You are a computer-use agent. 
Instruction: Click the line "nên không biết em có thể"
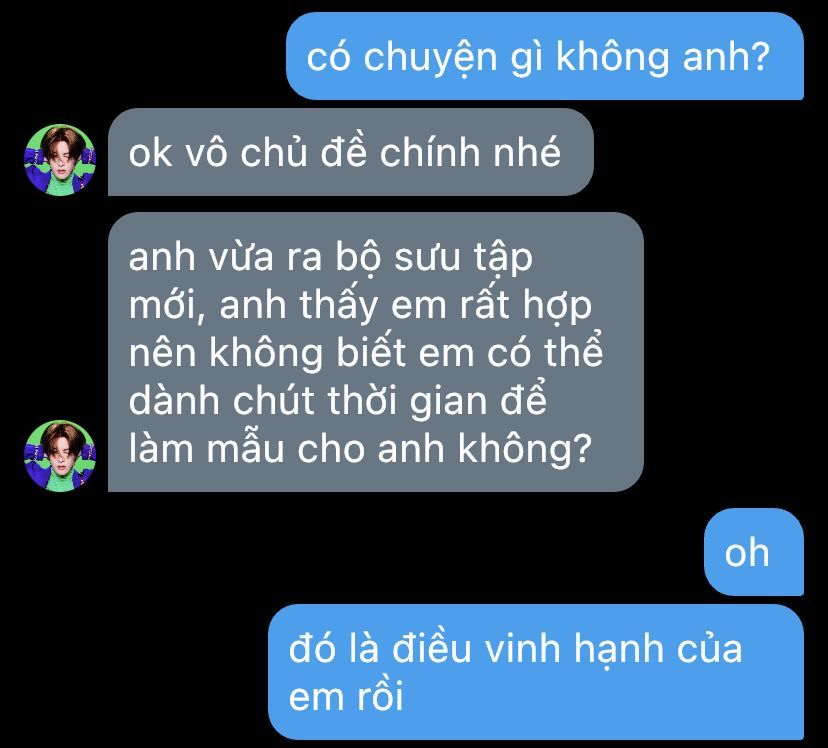(x=365, y=353)
